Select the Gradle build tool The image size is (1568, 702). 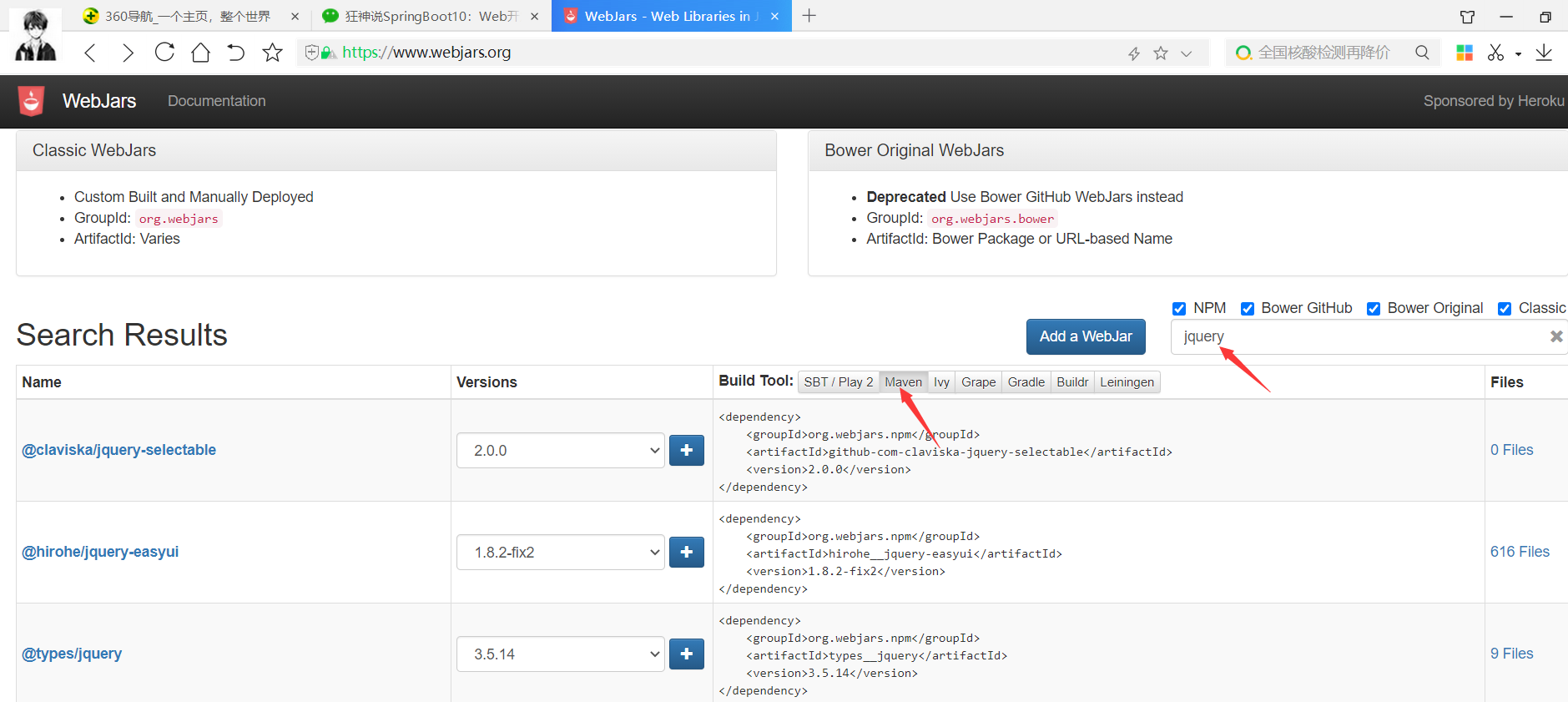pyautogui.click(x=1026, y=382)
